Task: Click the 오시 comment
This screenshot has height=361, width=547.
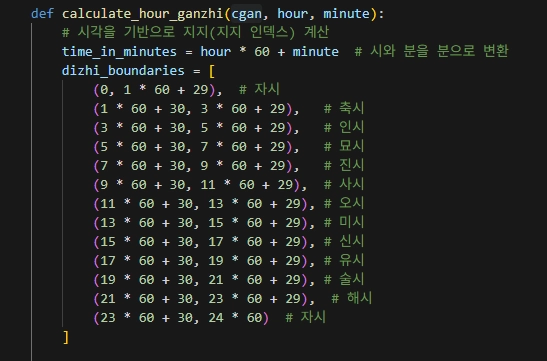Action: coord(344,203)
